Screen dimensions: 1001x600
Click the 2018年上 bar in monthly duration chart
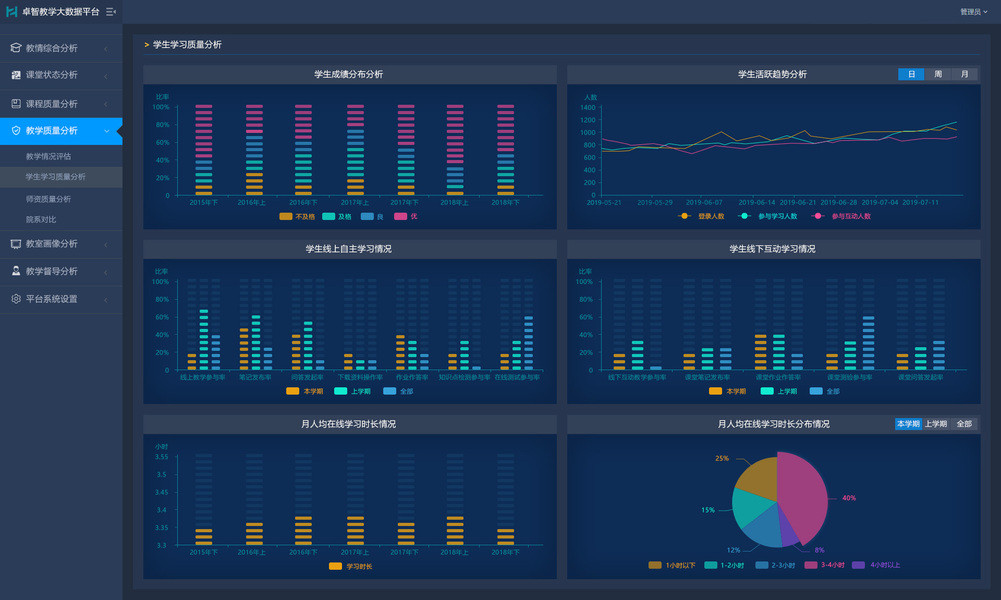(455, 530)
